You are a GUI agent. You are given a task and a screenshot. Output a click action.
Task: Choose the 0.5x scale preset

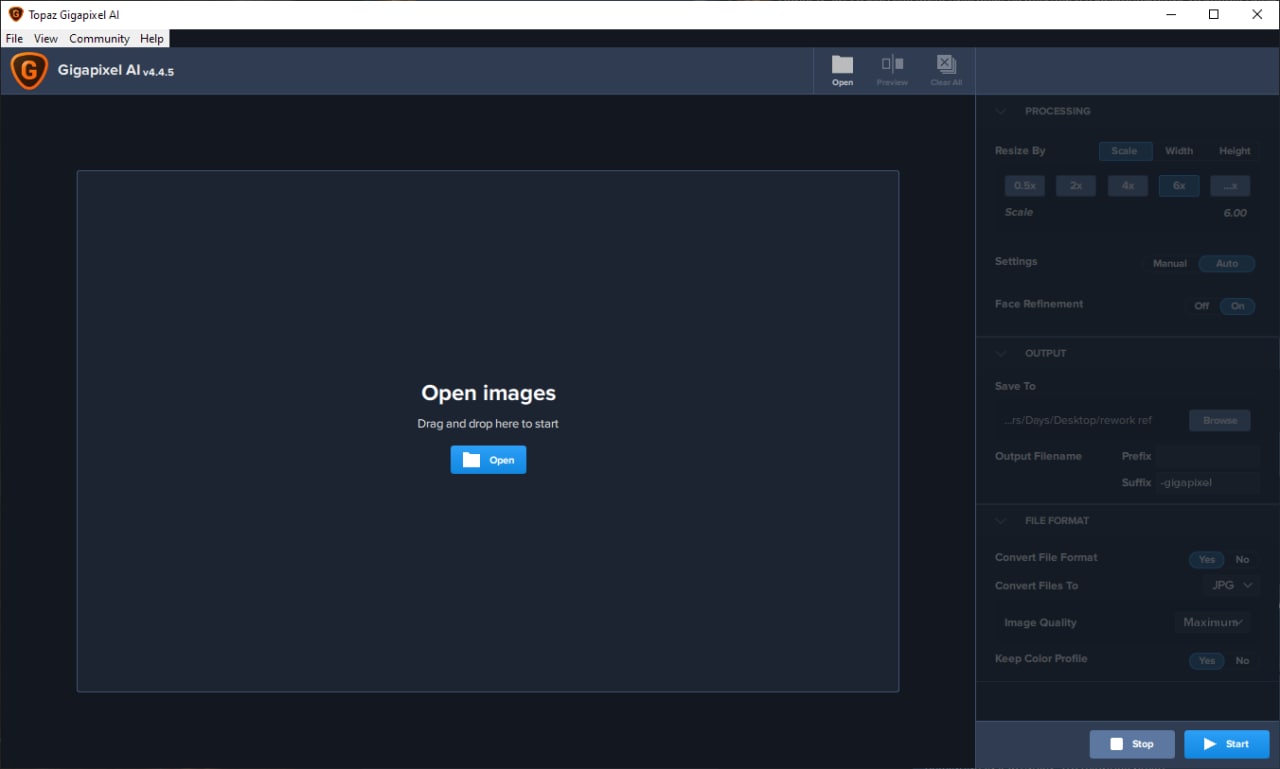(1024, 186)
